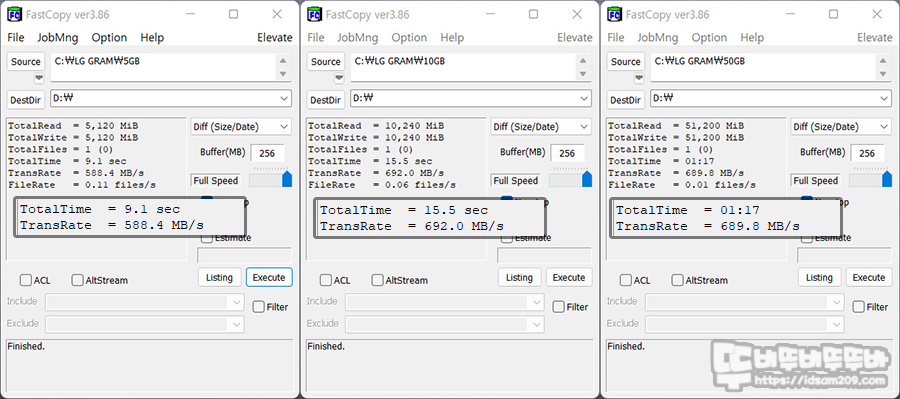Maximize the 5GB FastCopy window

click(x=233, y=14)
